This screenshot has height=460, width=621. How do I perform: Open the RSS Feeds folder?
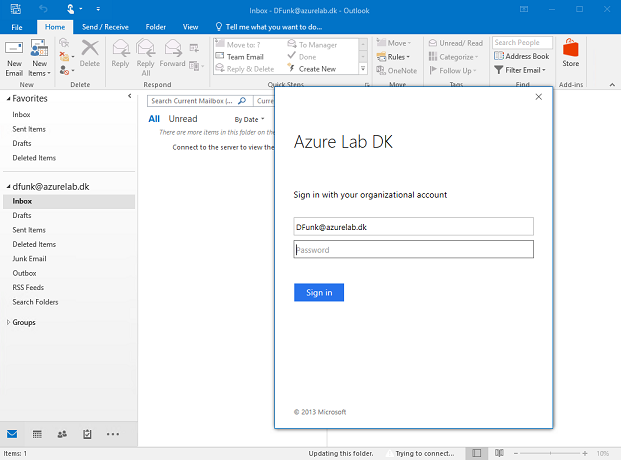point(28,288)
